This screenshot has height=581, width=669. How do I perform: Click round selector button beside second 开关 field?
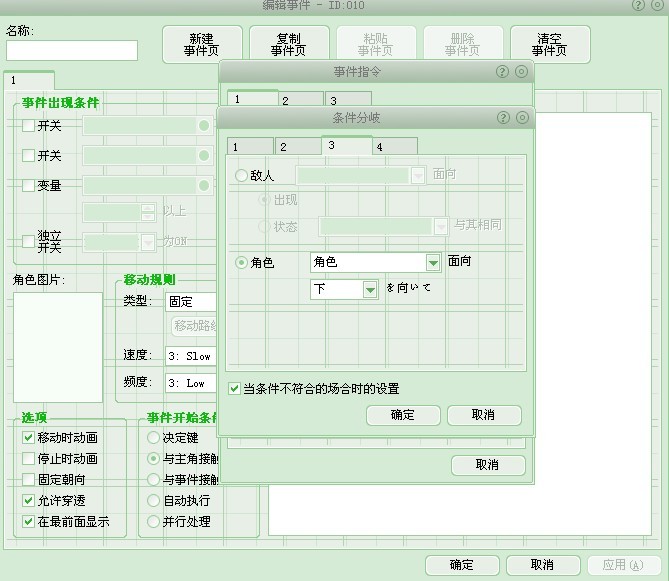click(204, 155)
